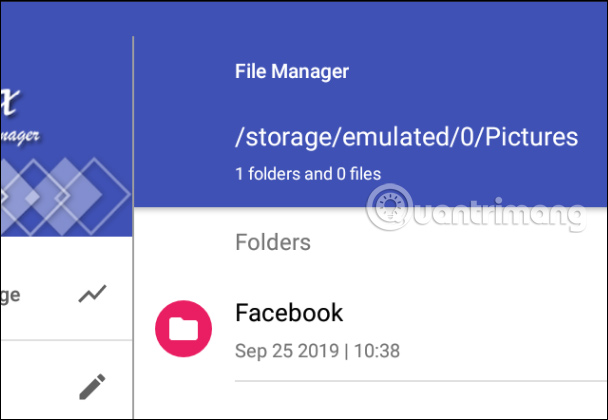
Task: Click the Quantrimang lightbulb watermark icon
Action: tap(383, 211)
